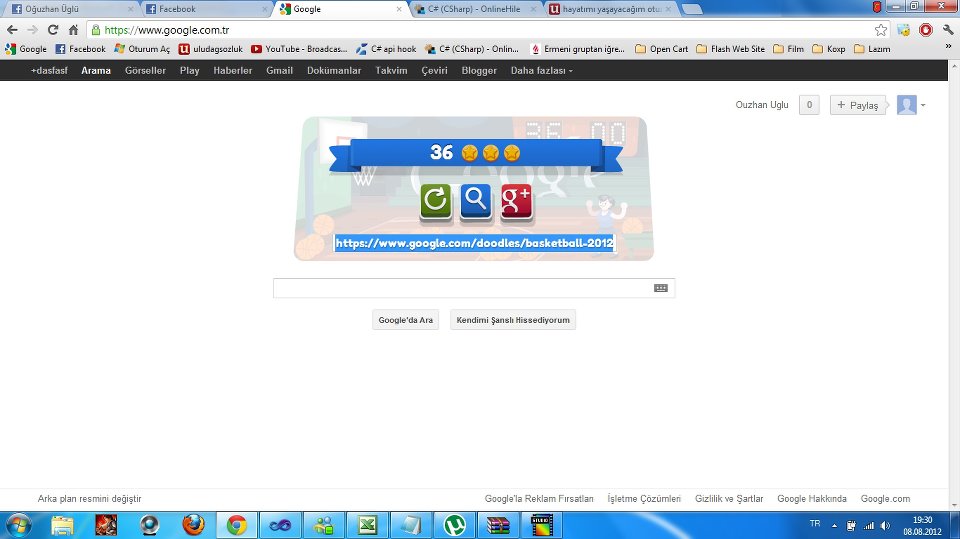Open Excel from the taskbar
The image size is (960, 539).
point(367,526)
